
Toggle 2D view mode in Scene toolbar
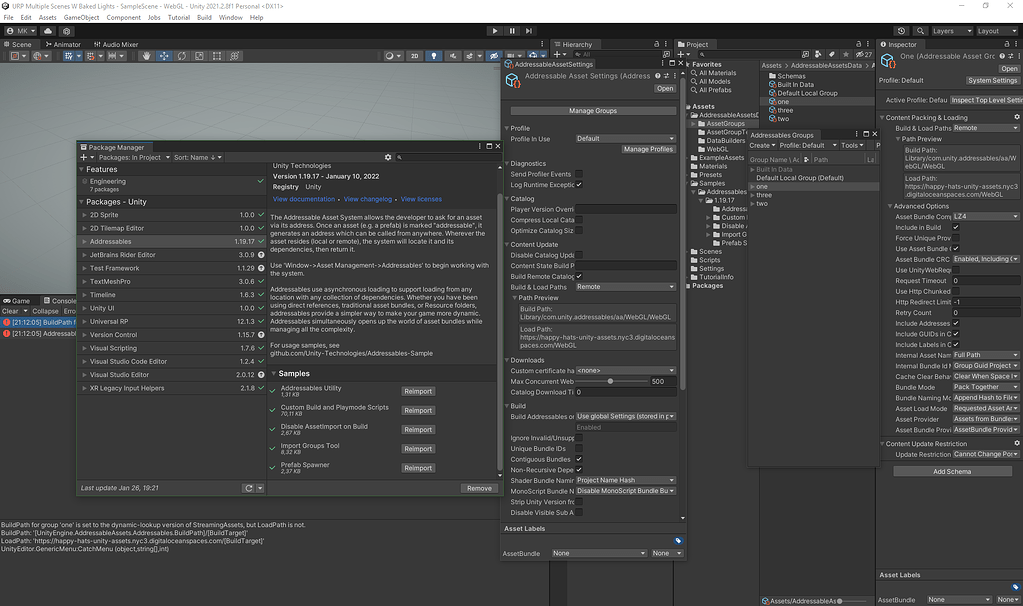[414, 56]
